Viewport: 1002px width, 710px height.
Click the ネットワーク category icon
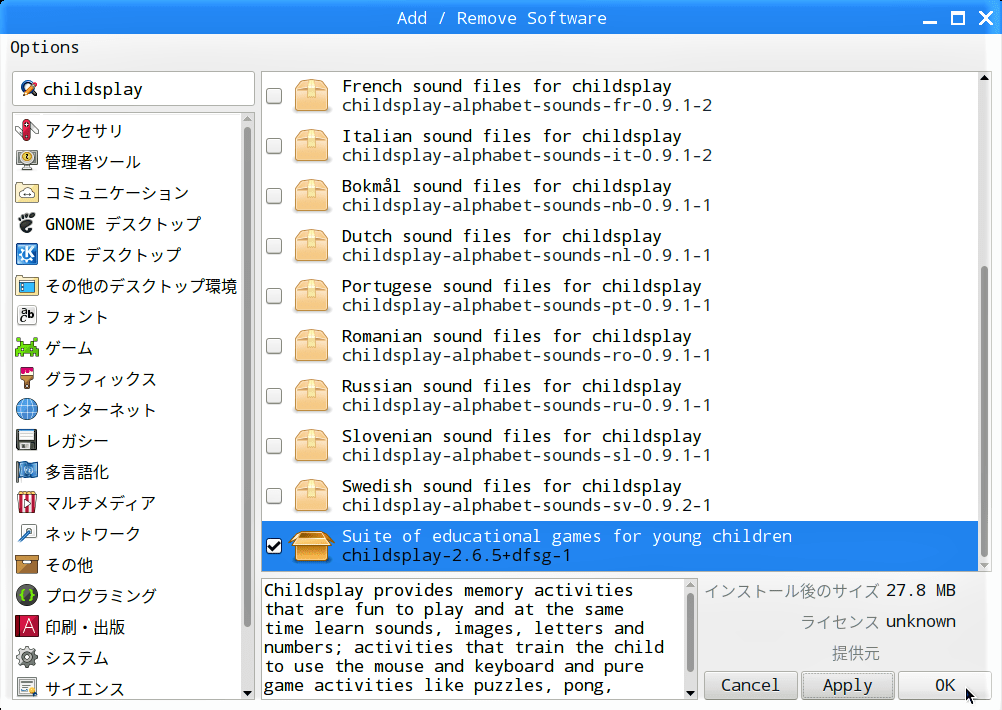[27, 534]
